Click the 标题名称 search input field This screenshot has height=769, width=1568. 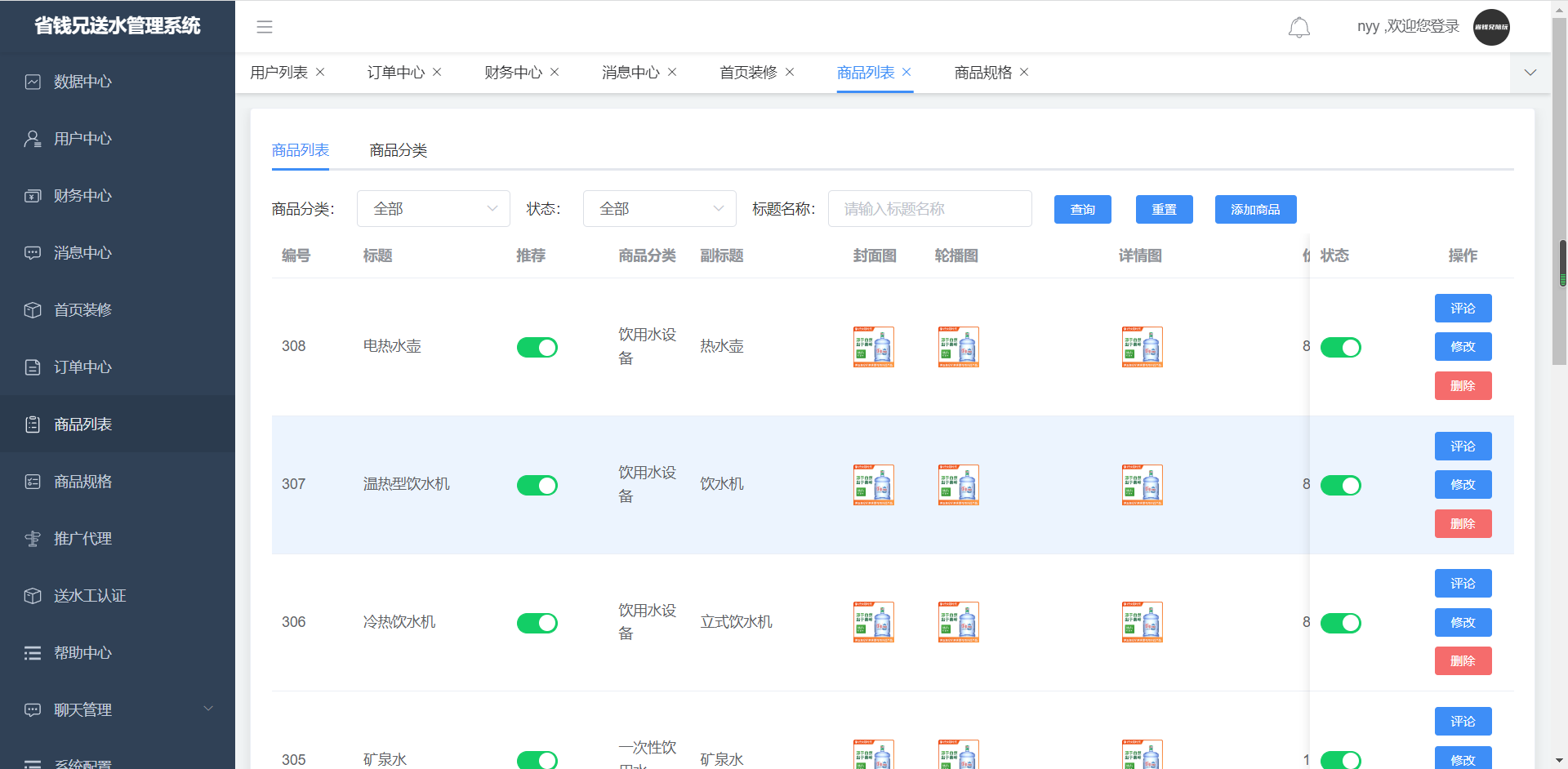929,209
